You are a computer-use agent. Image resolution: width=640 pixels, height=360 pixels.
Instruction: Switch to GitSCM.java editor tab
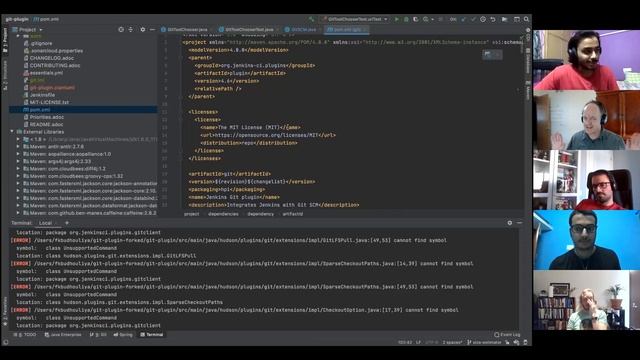point(301,30)
